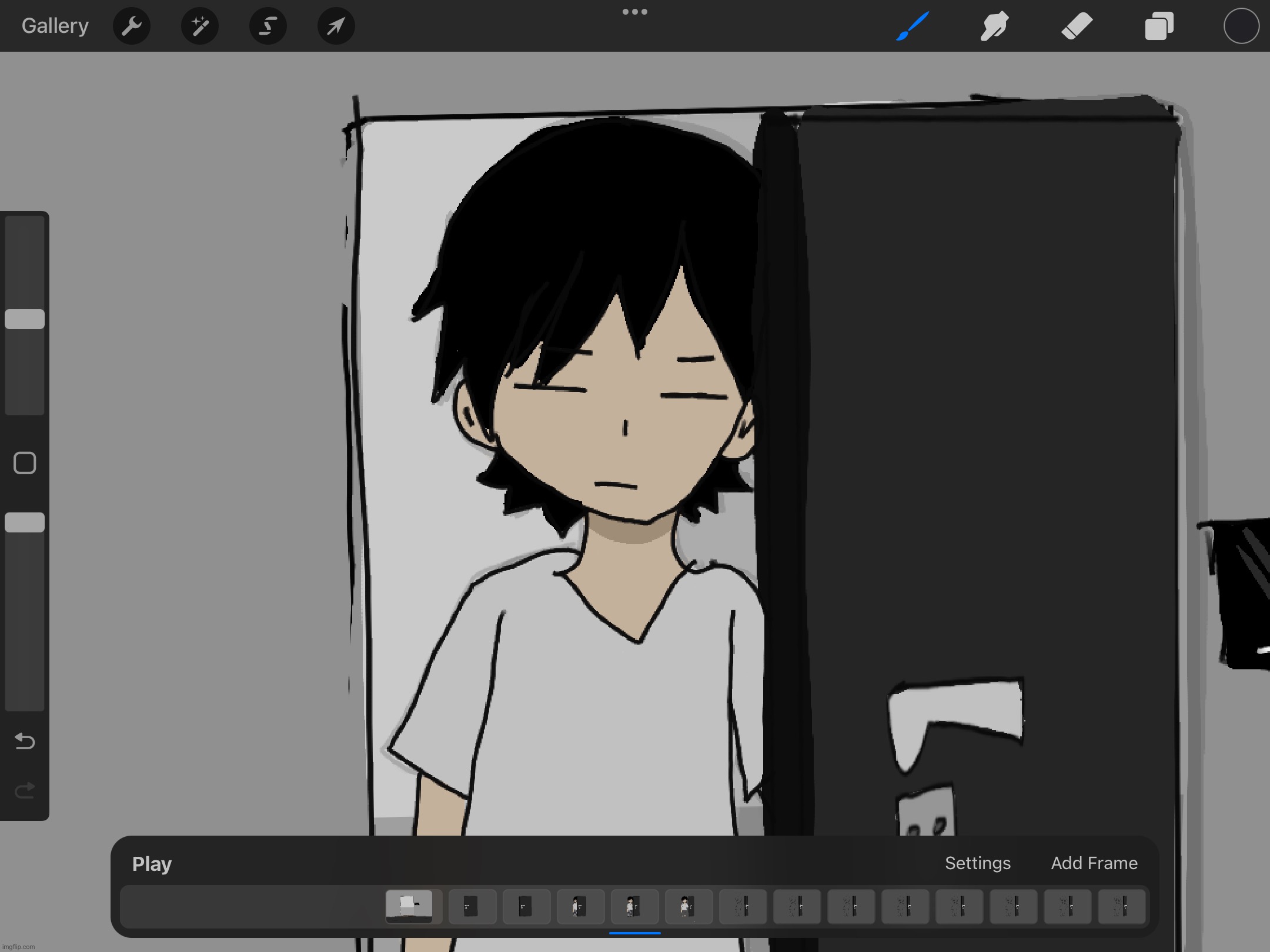Open the canvas options via three dots
Viewport: 1270px width, 952px height.
[x=635, y=12]
